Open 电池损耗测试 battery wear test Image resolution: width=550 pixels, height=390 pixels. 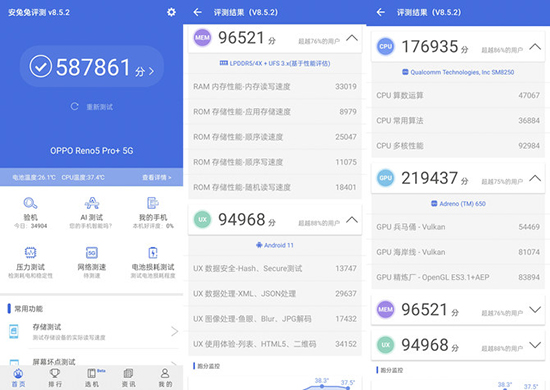tap(153, 253)
